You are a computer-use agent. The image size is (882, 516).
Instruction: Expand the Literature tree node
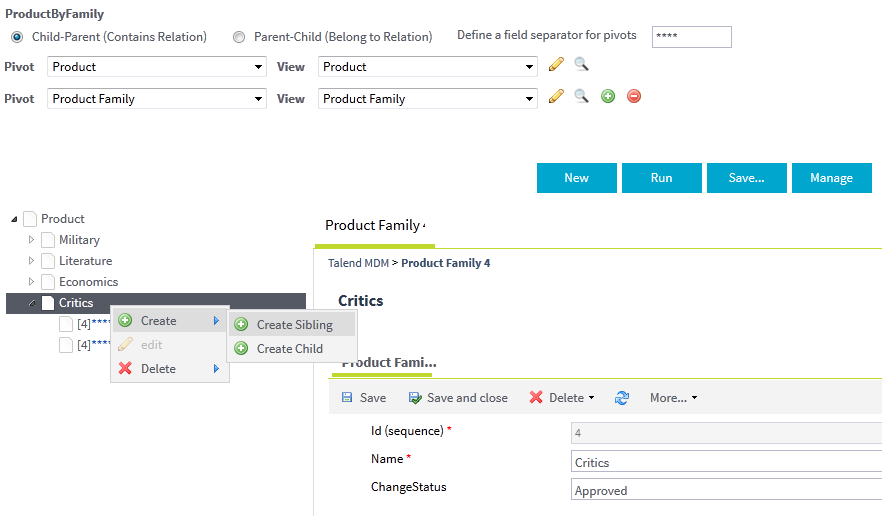[x=31, y=261]
